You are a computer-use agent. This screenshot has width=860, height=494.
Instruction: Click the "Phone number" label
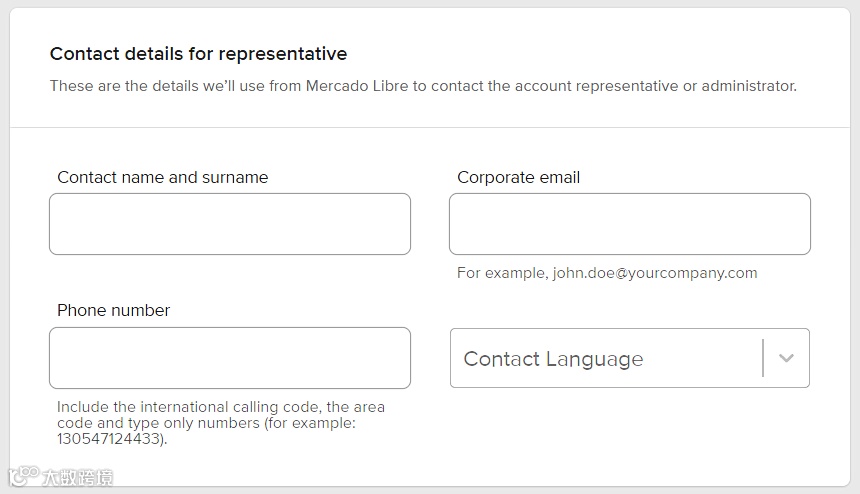pos(113,310)
